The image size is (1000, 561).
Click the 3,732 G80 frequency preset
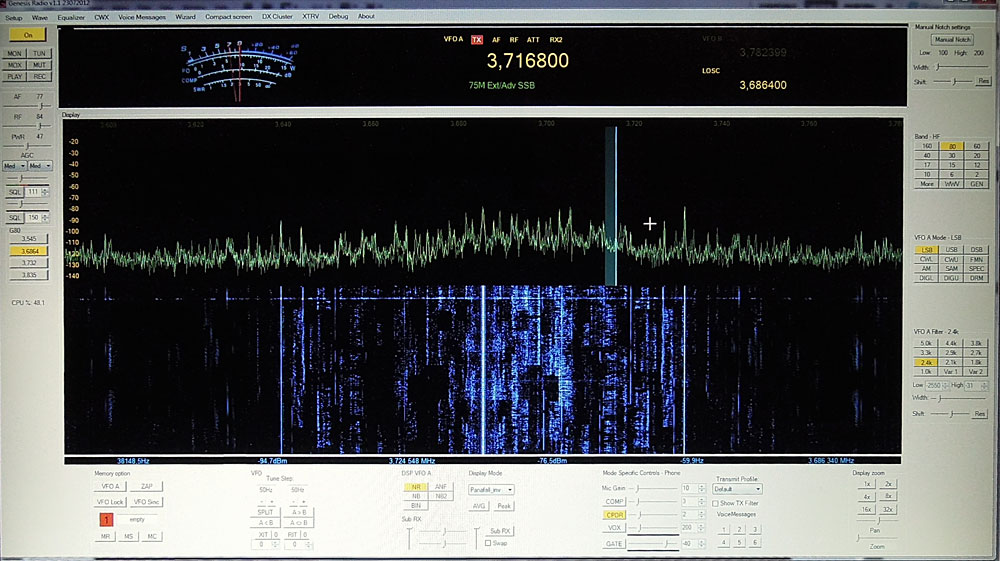[29, 262]
